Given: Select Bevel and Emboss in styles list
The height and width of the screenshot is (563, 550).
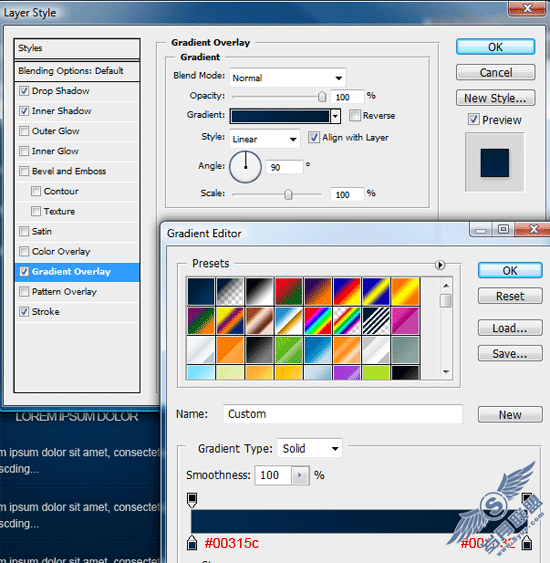Looking at the screenshot, I should click(77, 171).
